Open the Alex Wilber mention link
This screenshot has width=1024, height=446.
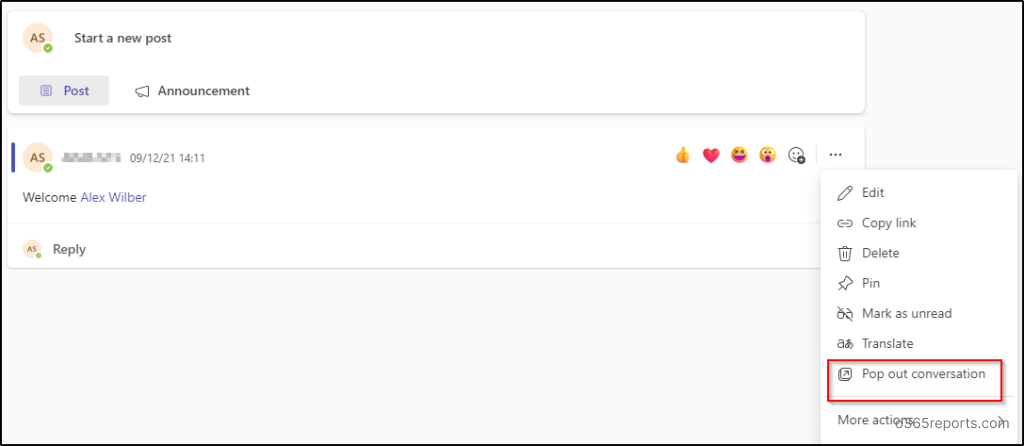click(x=114, y=197)
